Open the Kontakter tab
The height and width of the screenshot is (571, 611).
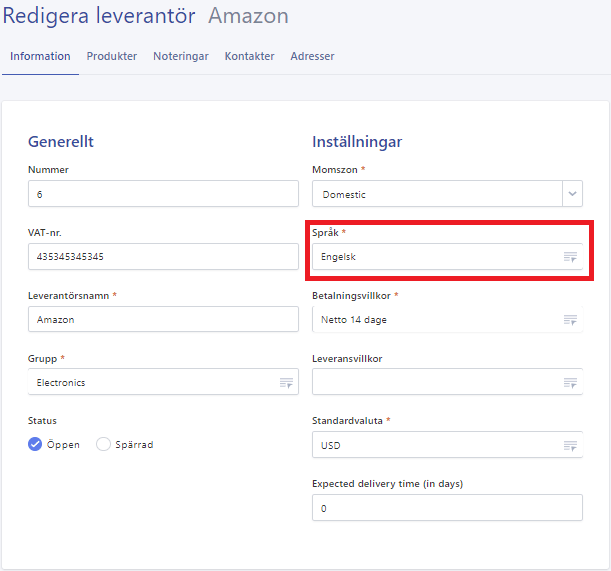[249, 56]
